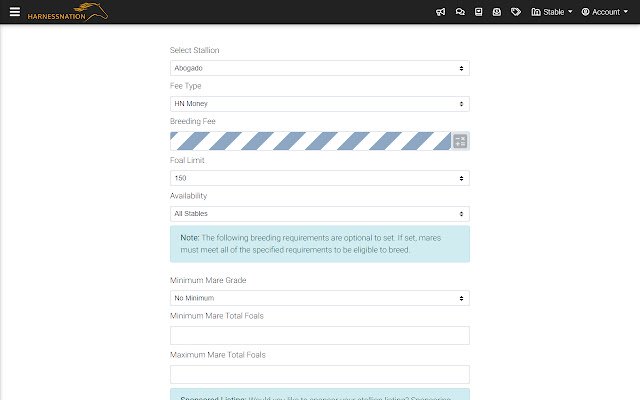Open the news page icon

point(478,12)
